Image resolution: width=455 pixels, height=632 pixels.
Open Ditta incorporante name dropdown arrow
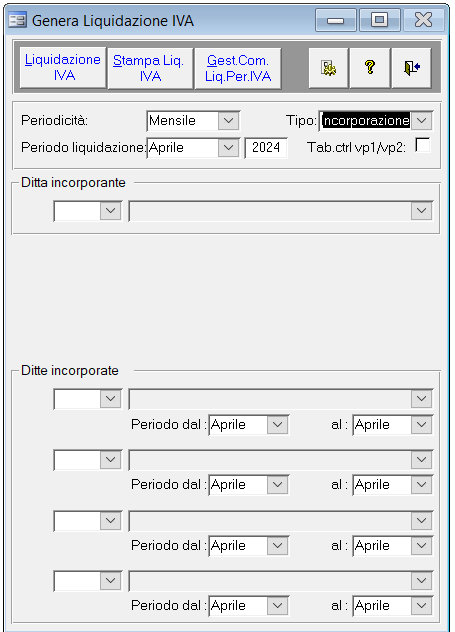(x=421, y=211)
